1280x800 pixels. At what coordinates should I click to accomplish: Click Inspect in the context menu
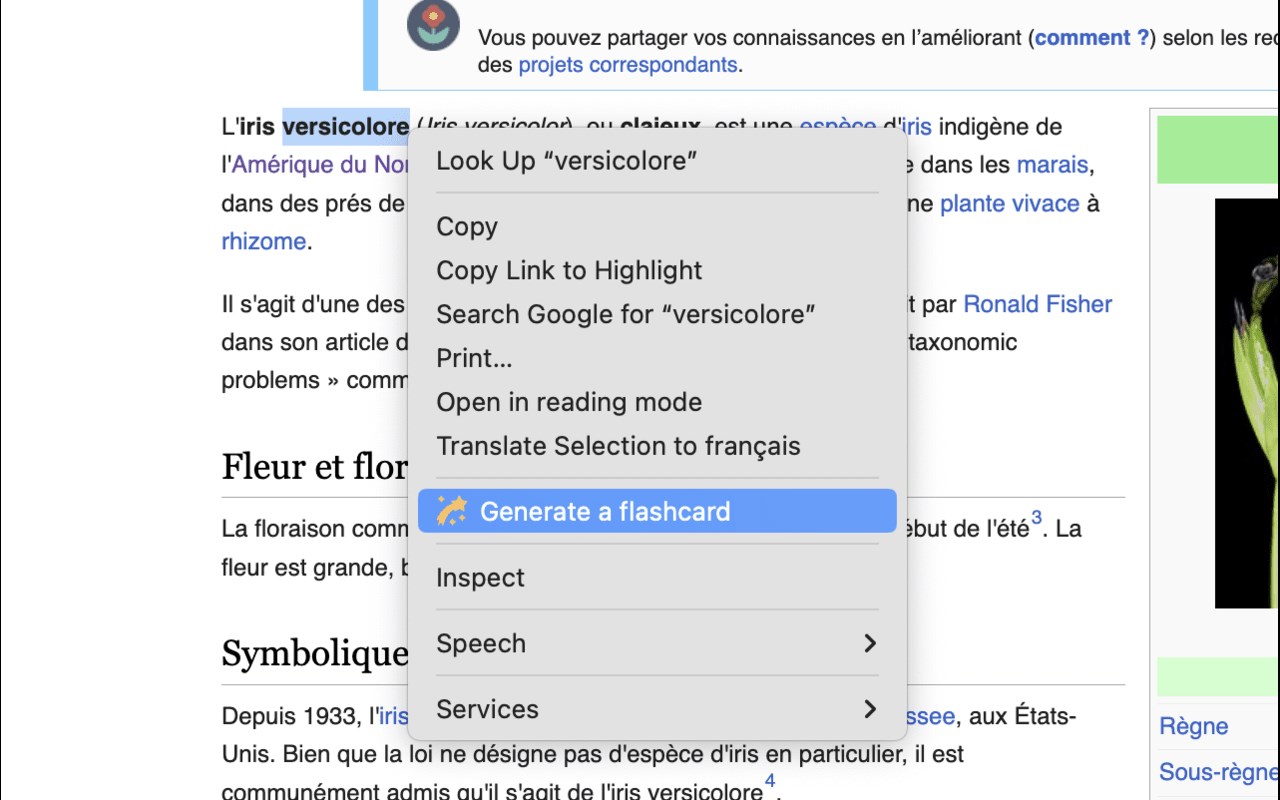click(480, 578)
